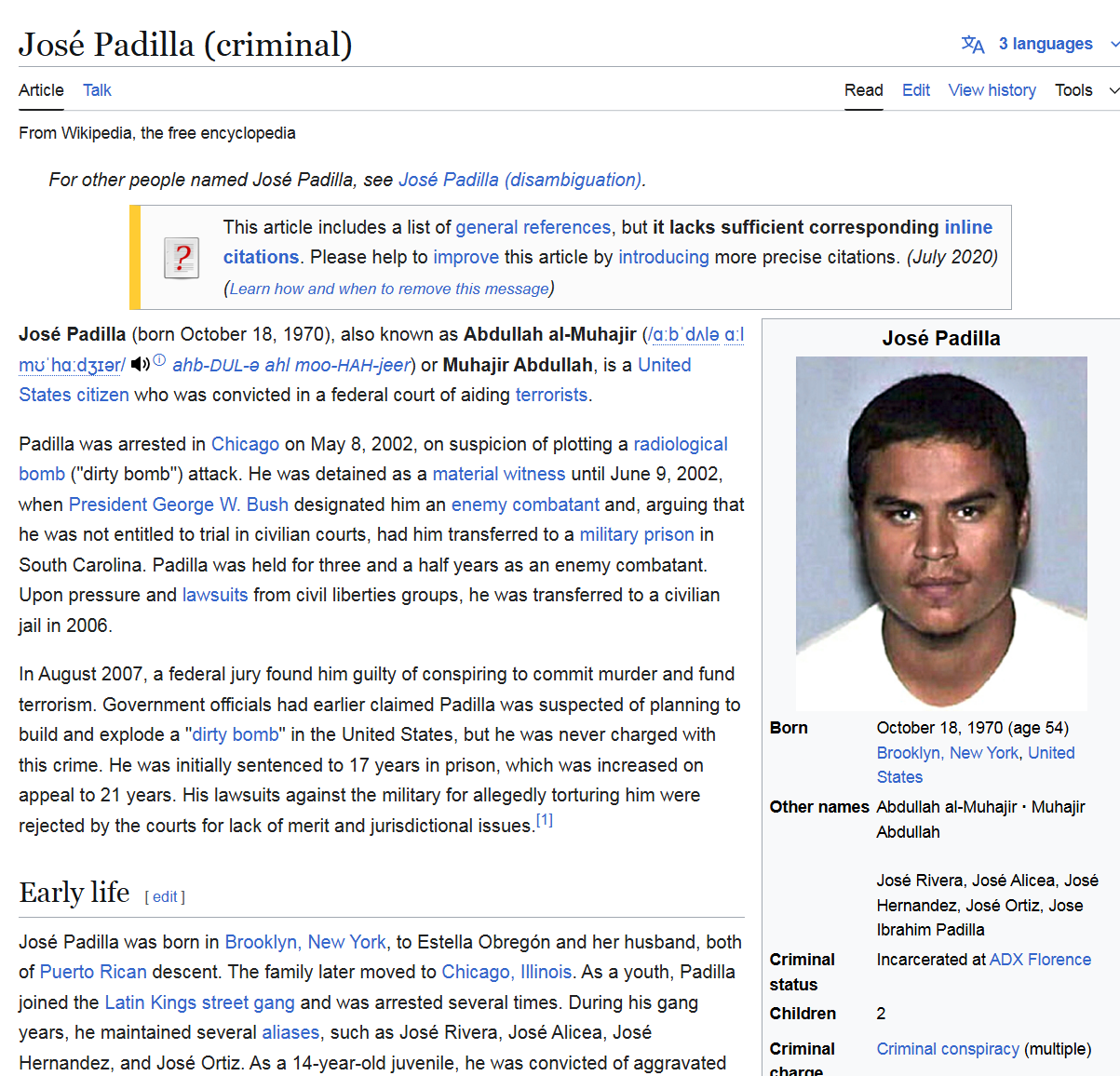Screen dimensions: 1120x1076
Task: Follow the military prison link
Action: [x=637, y=534]
